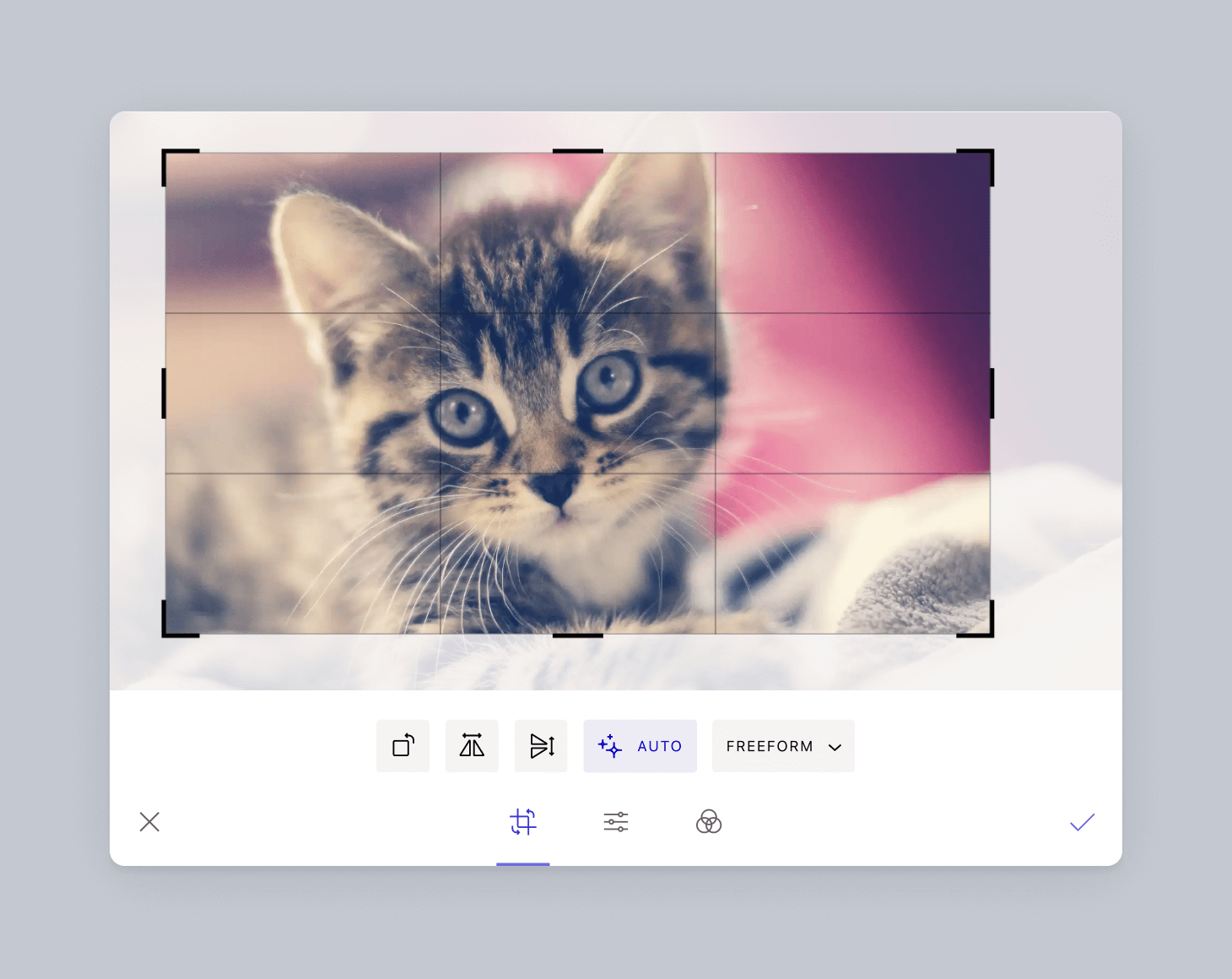
Task: Cancel editing with the X
Action: (x=149, y=821)
